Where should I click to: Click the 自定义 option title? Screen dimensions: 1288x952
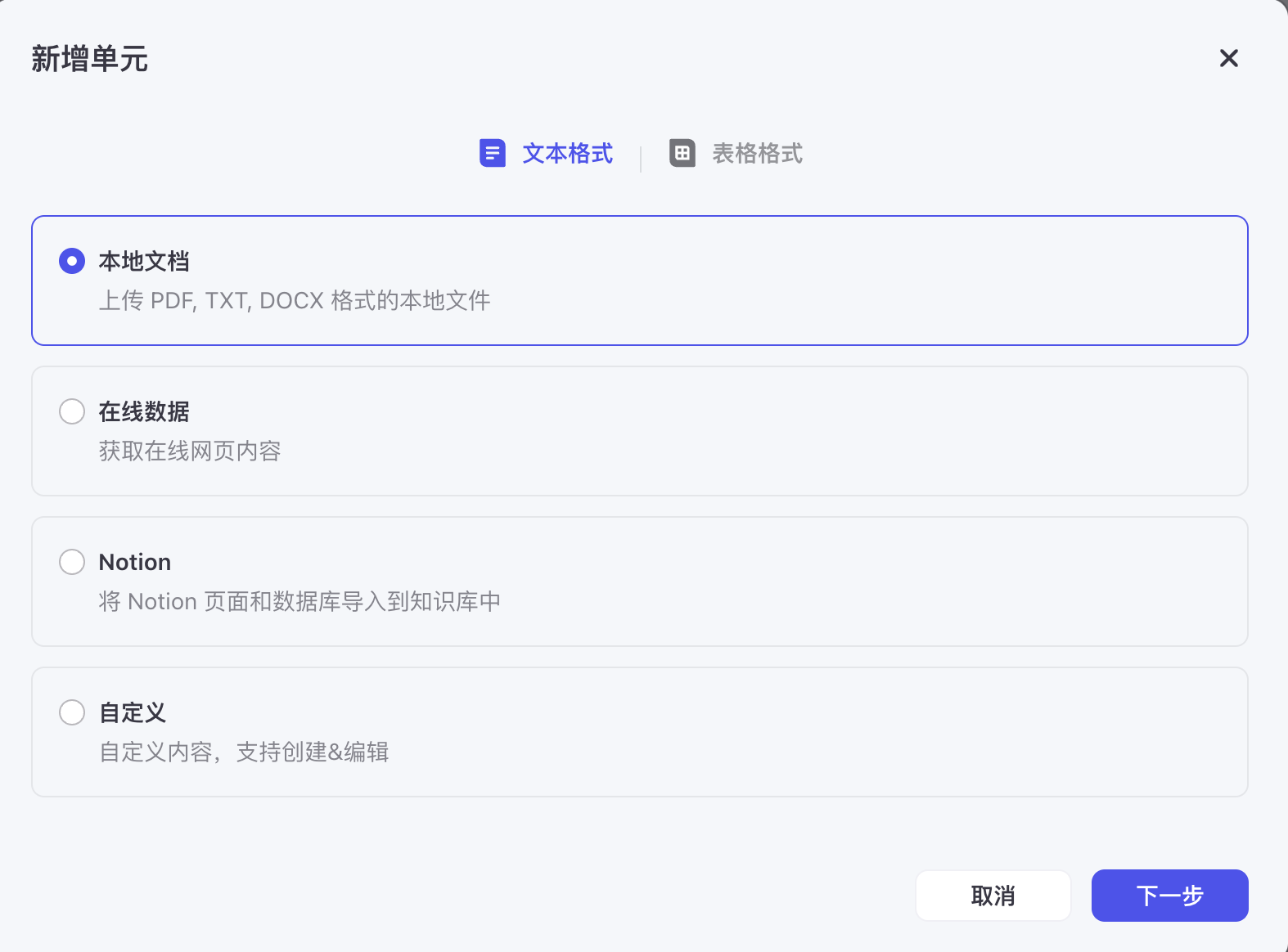[133, 712]
